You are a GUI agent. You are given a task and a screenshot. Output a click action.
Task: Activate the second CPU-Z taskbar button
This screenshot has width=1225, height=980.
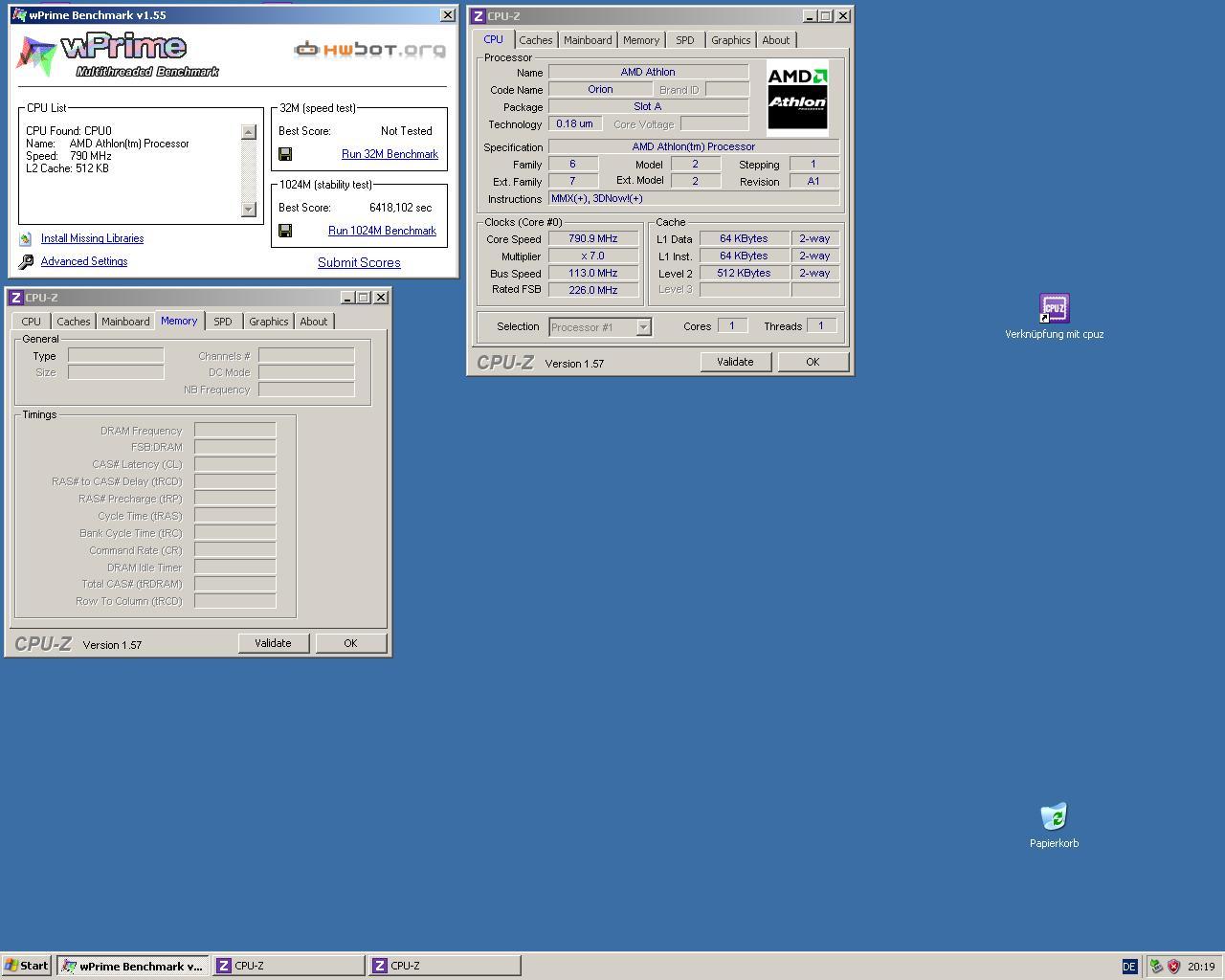[x=445, y=966]
